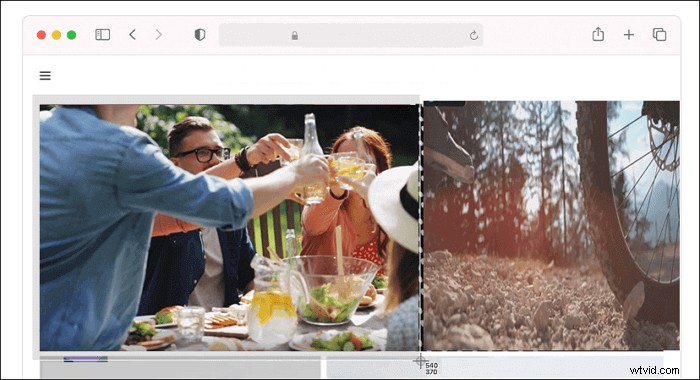Select the bicycle wheel video thumbnail
The width and height of the screenshot is (700, 380).
click(551, 225)
